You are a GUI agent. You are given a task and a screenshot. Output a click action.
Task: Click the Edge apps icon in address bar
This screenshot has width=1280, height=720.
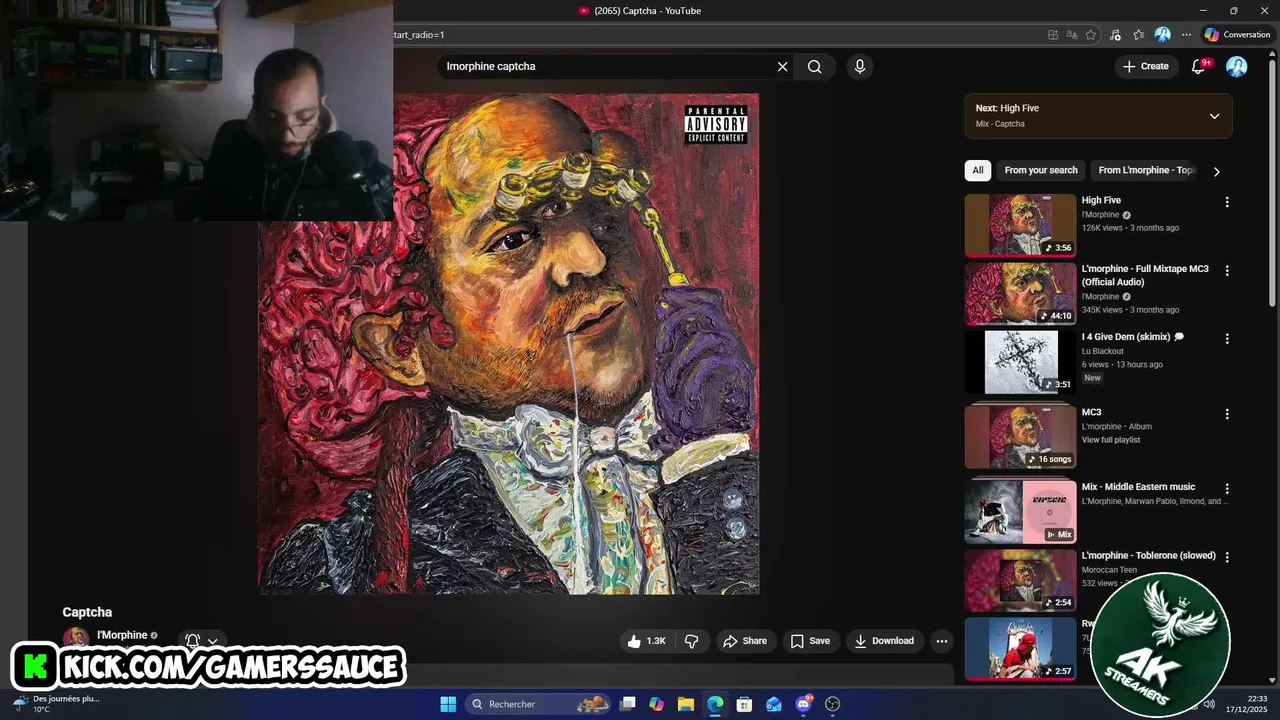[1052, 34]
